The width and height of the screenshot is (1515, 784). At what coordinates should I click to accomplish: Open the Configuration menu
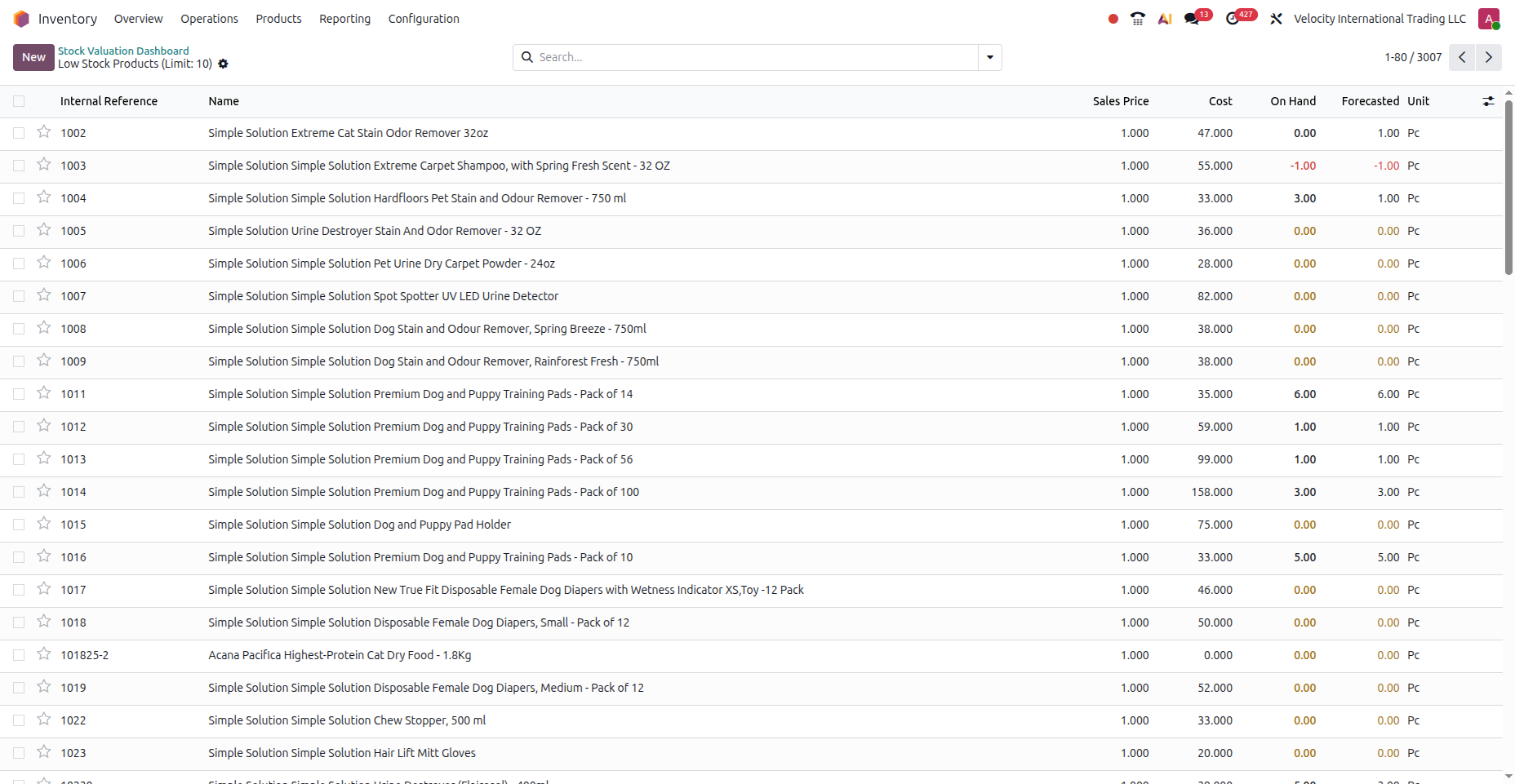pos(424,19)
